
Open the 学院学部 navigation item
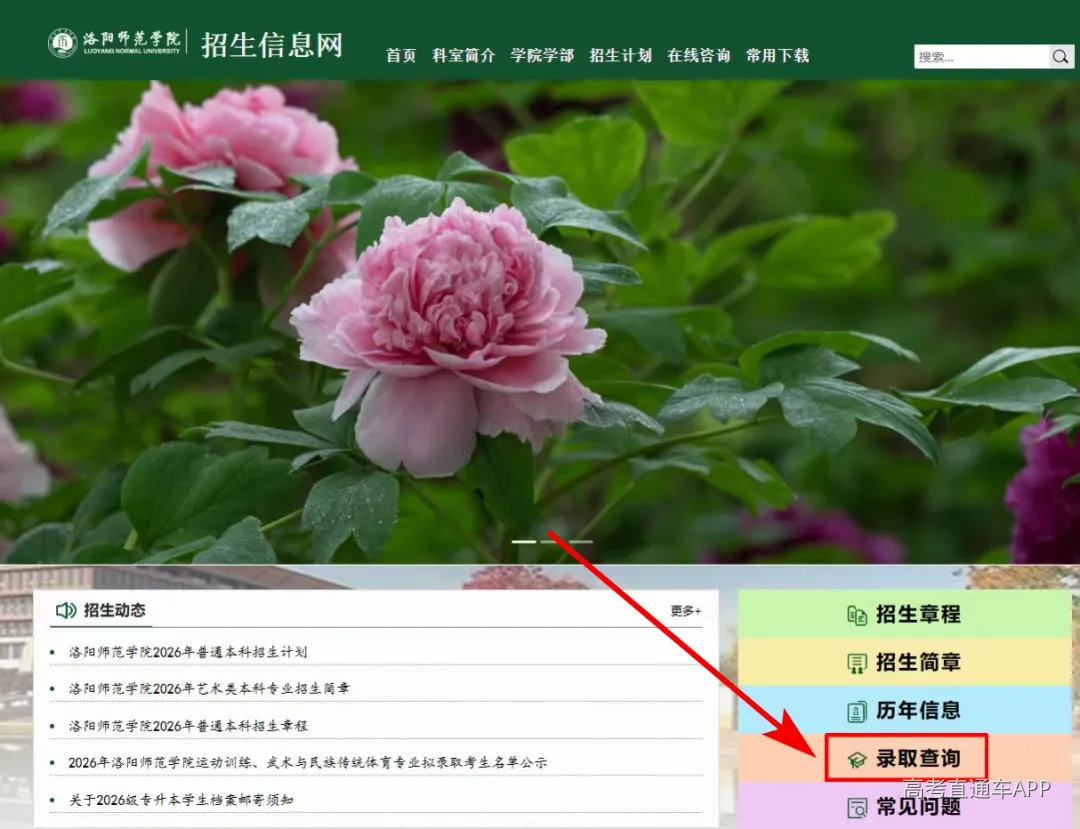tap(542, 56)
